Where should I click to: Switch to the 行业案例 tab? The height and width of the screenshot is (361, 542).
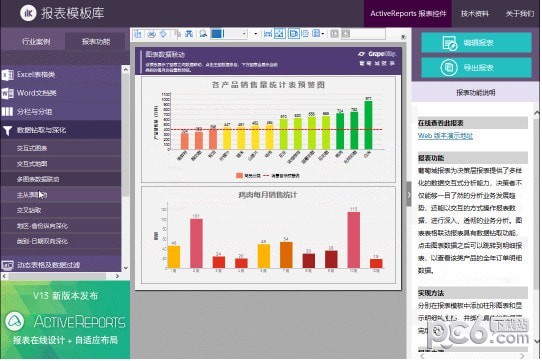pos(36,42)
